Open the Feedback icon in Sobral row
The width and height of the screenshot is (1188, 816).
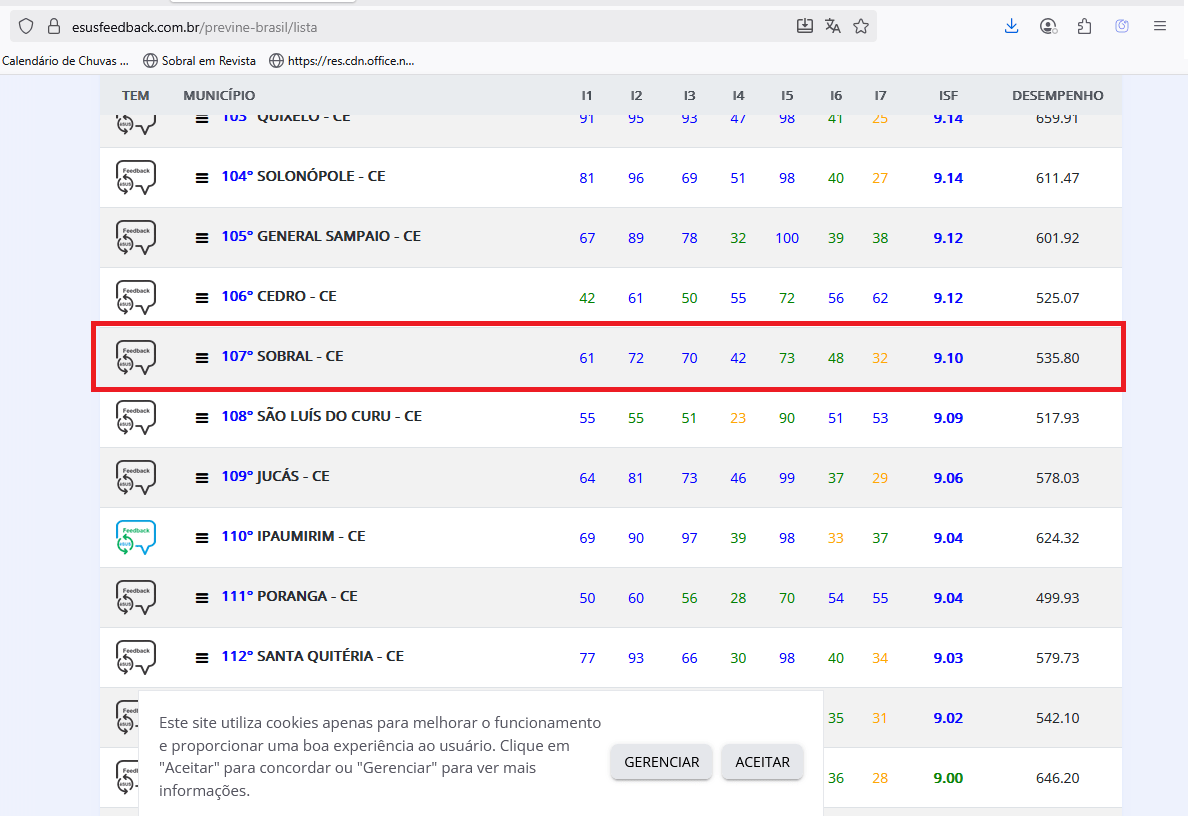pyautogui.click(x=135, y=357)
